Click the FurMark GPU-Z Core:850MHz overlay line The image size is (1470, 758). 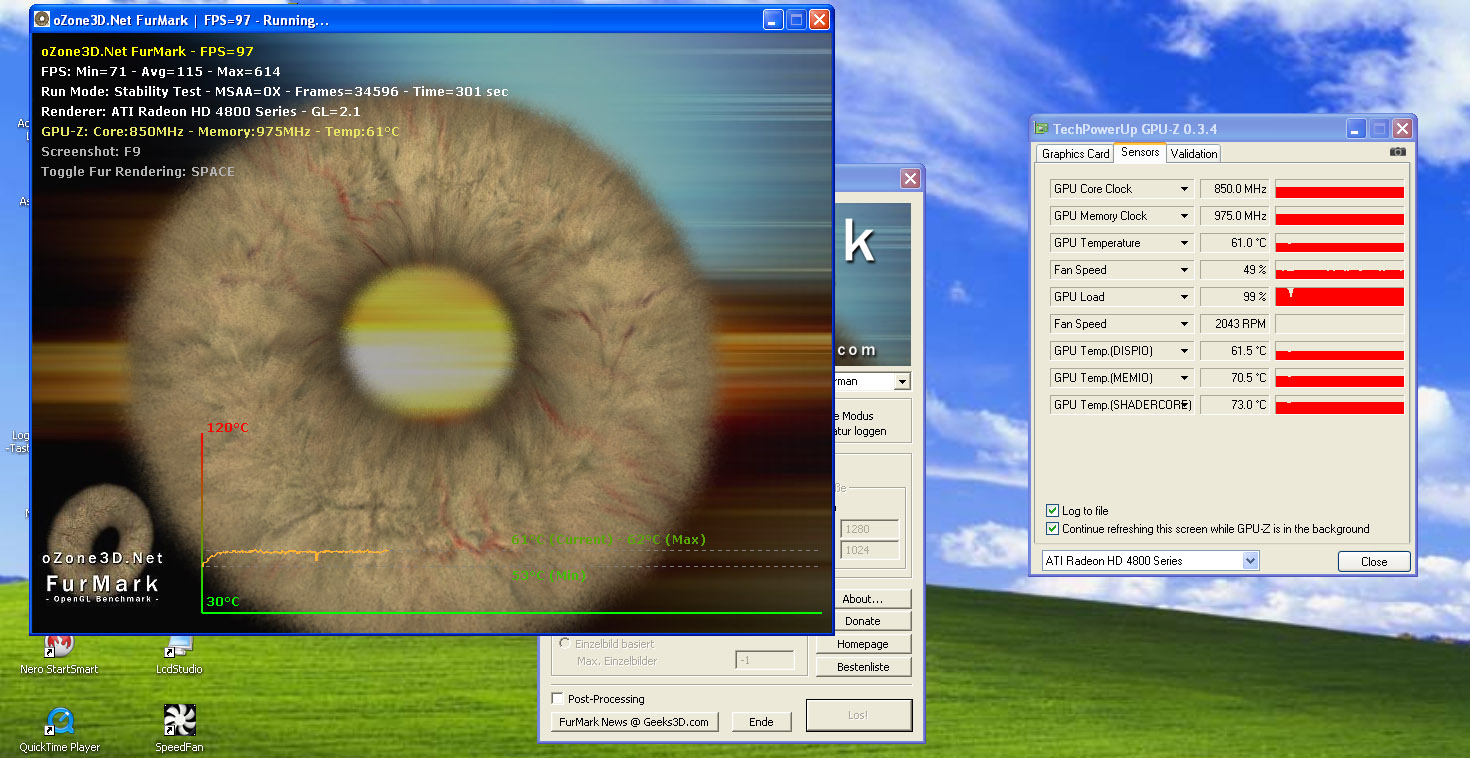[x=220, y=132]
